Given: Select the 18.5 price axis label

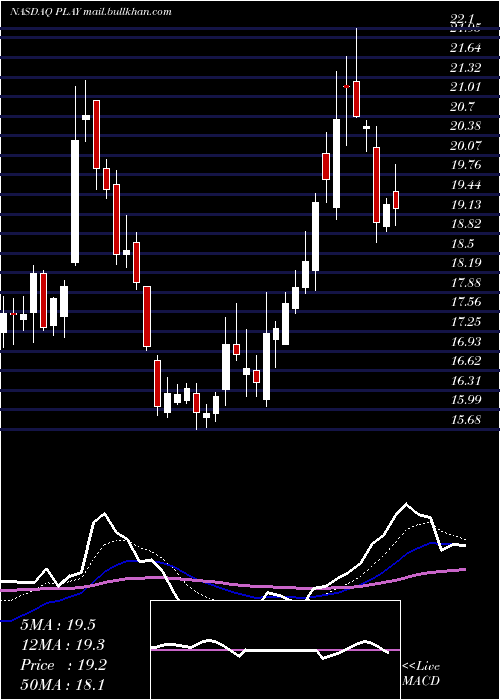Looking at the screenshot, I should click(462, 244).
